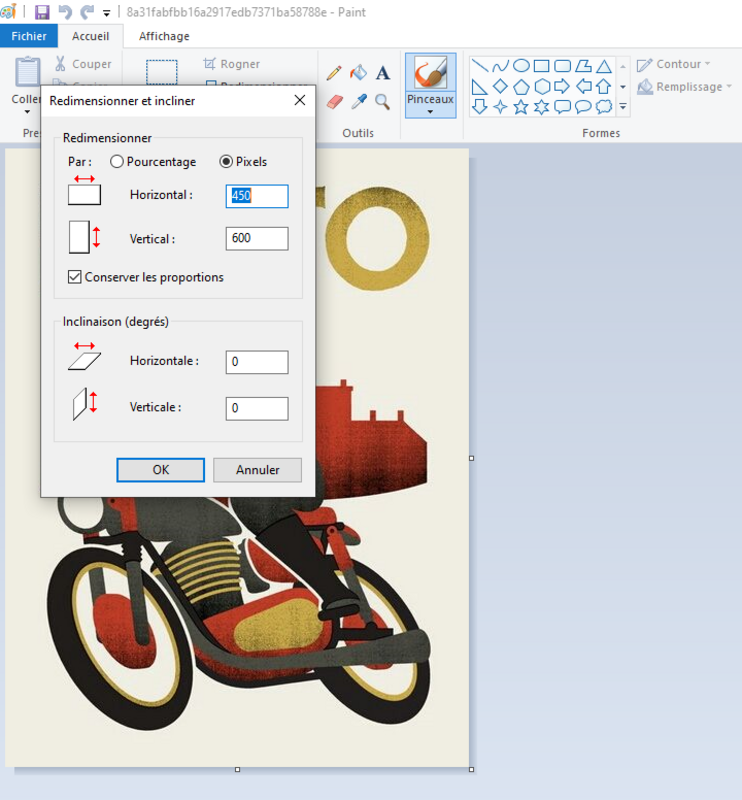Click the rectangular selection tool
The height and width of the screenshot is (800, 742).
162,71
